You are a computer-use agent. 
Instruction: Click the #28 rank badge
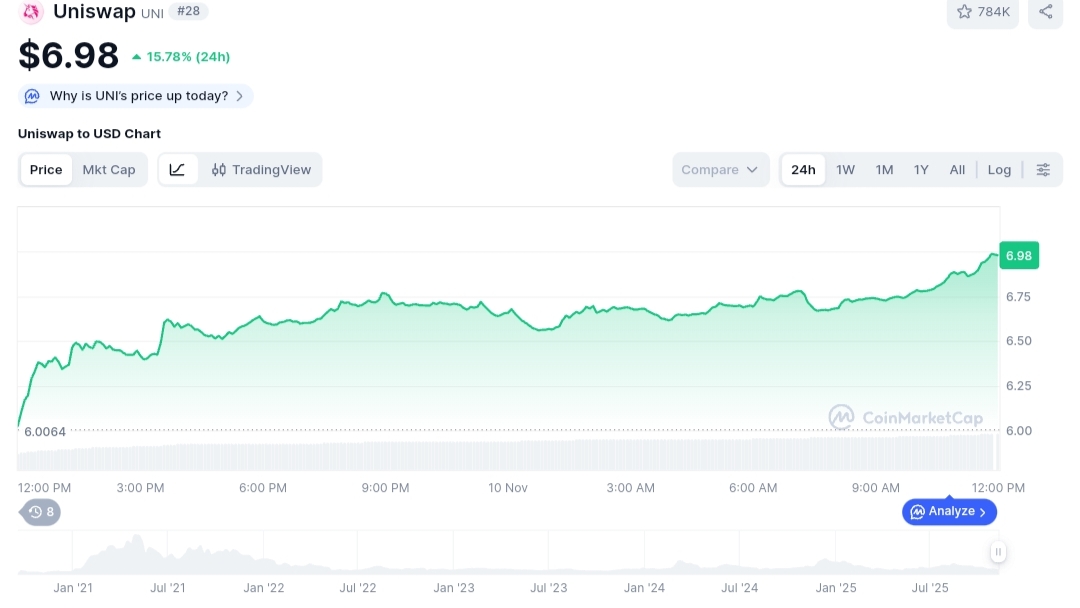tap(188, 11)
